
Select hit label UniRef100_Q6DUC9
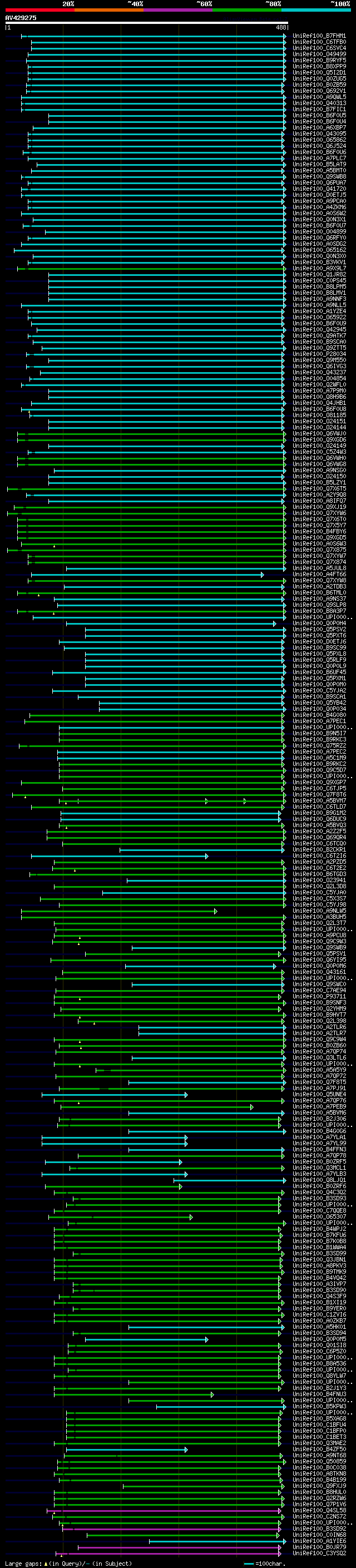click(x=319, y=819)
